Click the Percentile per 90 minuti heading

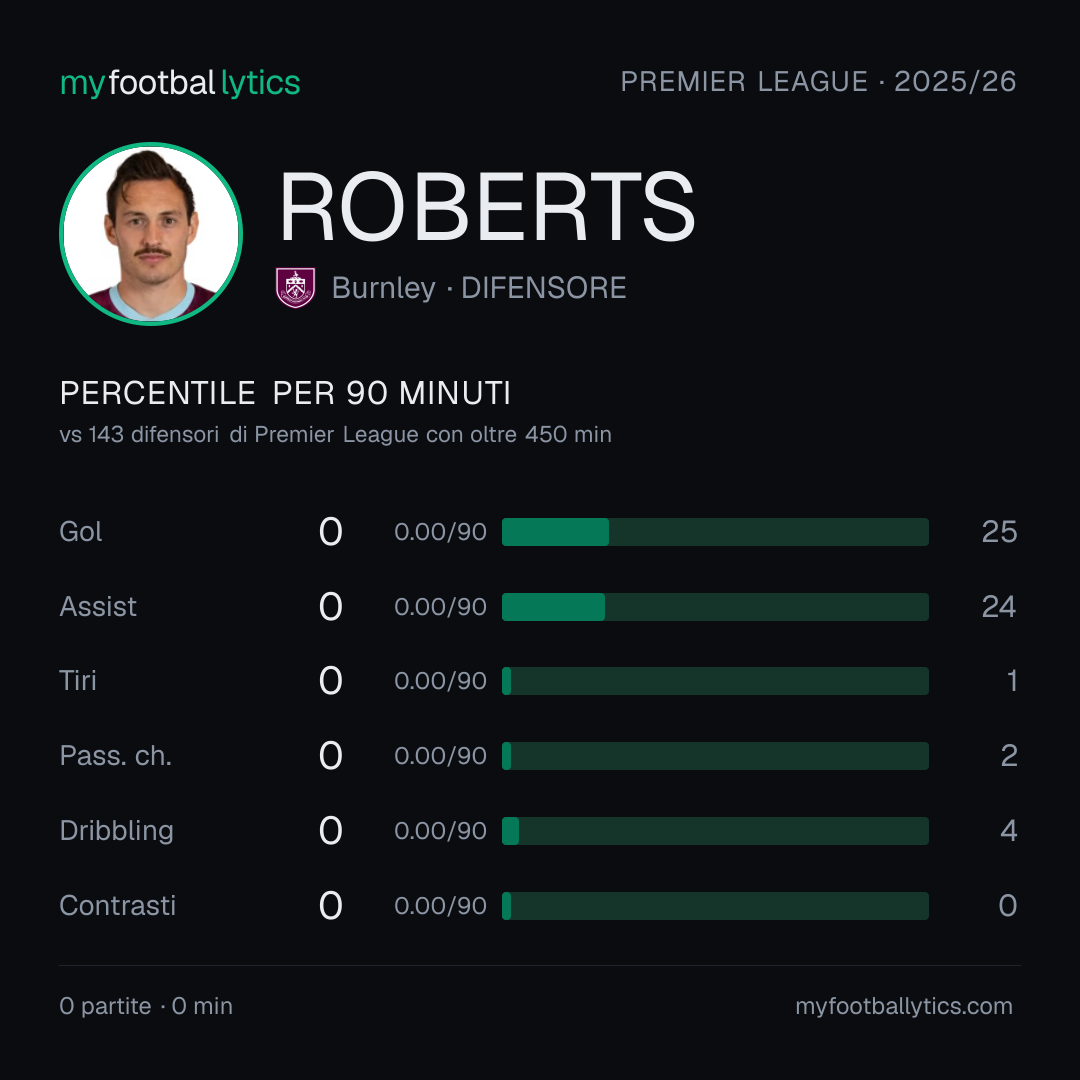pyautogui.click(x=285, y=393)
